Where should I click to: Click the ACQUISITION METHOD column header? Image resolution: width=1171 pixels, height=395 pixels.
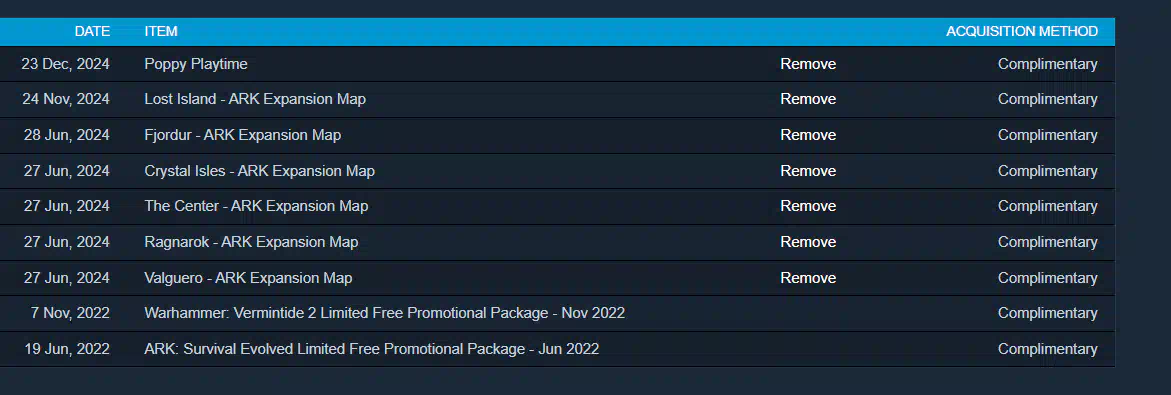click(1022, 31)
